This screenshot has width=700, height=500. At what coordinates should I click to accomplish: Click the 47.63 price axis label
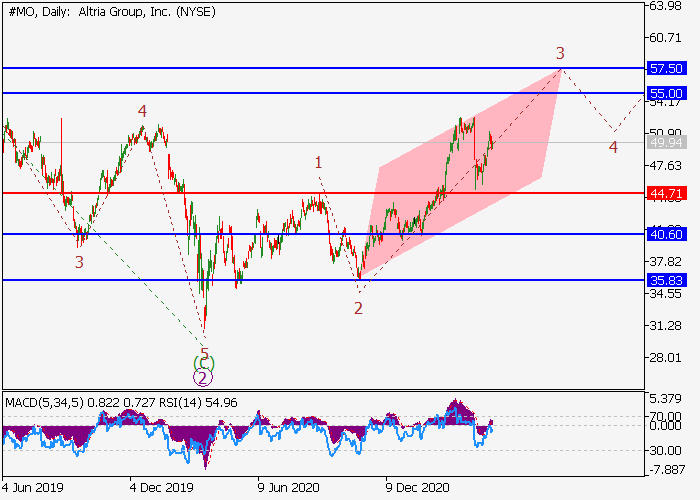coord(666,166)
